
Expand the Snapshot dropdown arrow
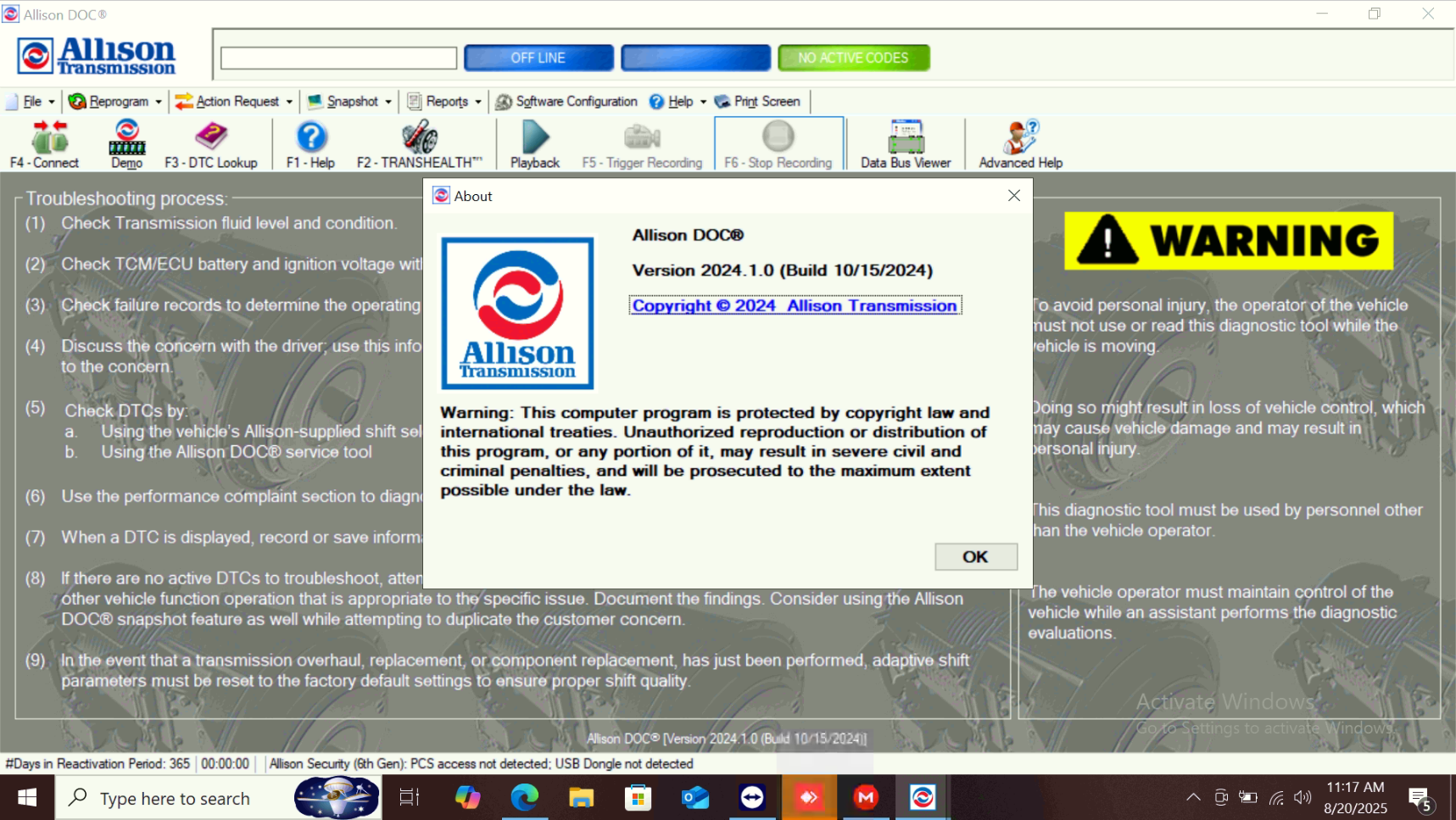(x=388, y=102)
